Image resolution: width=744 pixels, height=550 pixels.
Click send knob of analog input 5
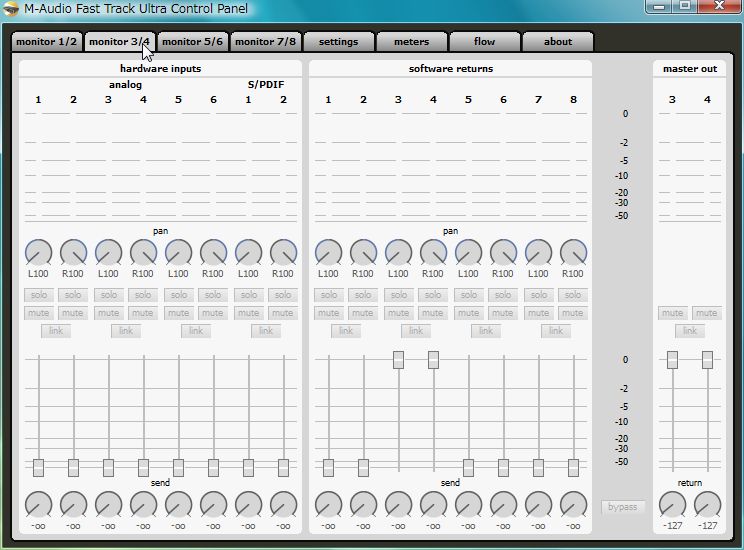pyautogui.click(x=178, y=504)
